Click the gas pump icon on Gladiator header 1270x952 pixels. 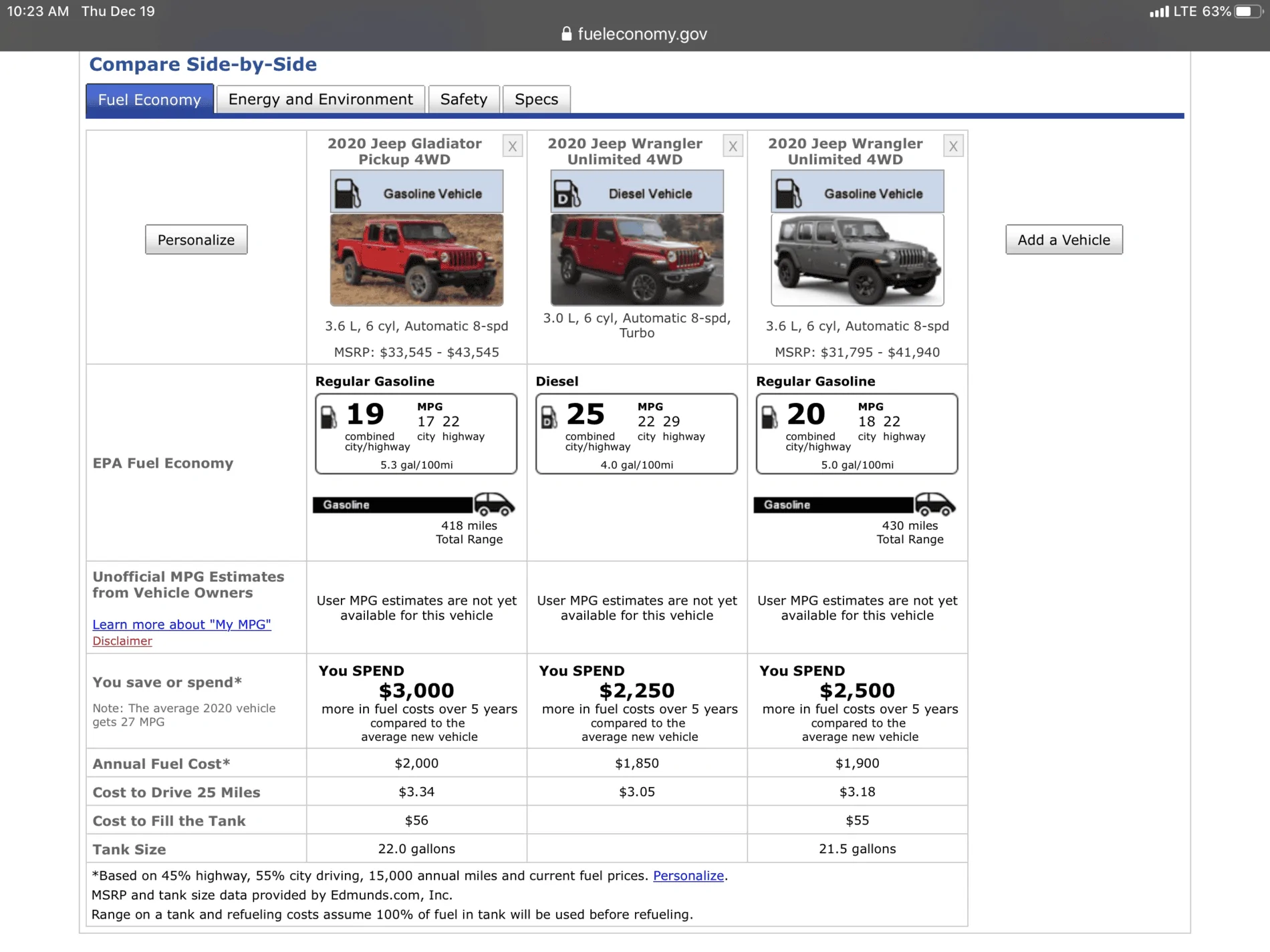[x=347, y=193]
